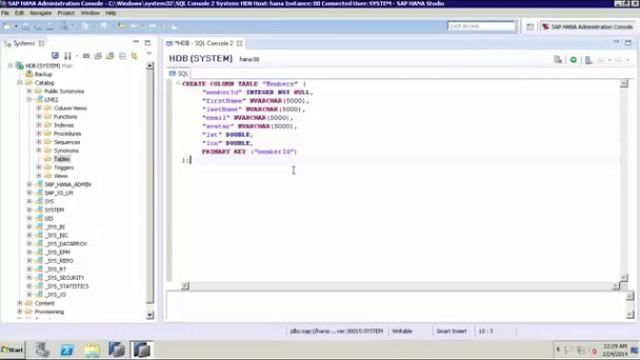
Task: Click the first icon in the SQL console toolbar
Action: 558,60
